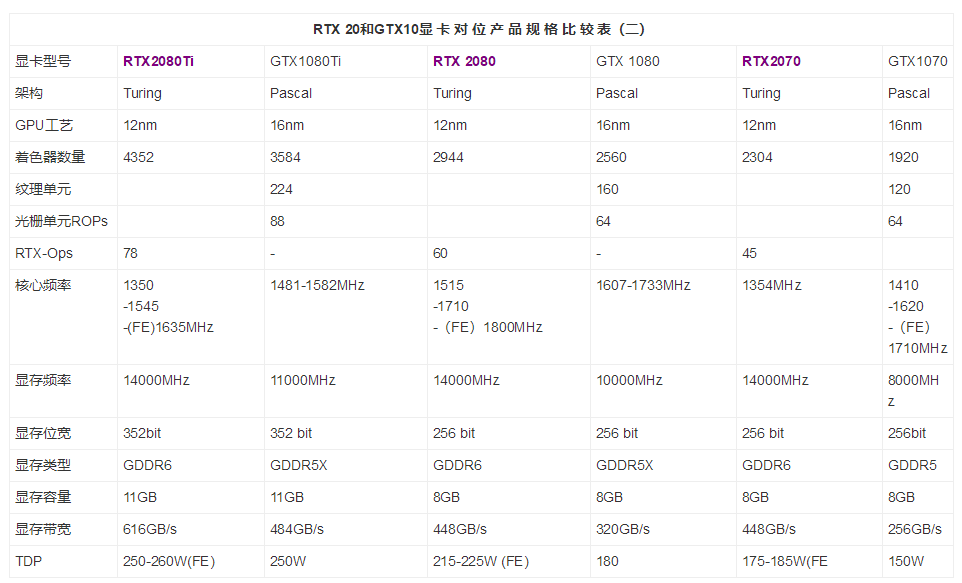Click the TDP value 215-225W (FE)
This screenshot has height=583, width=962.
point(481,561)
